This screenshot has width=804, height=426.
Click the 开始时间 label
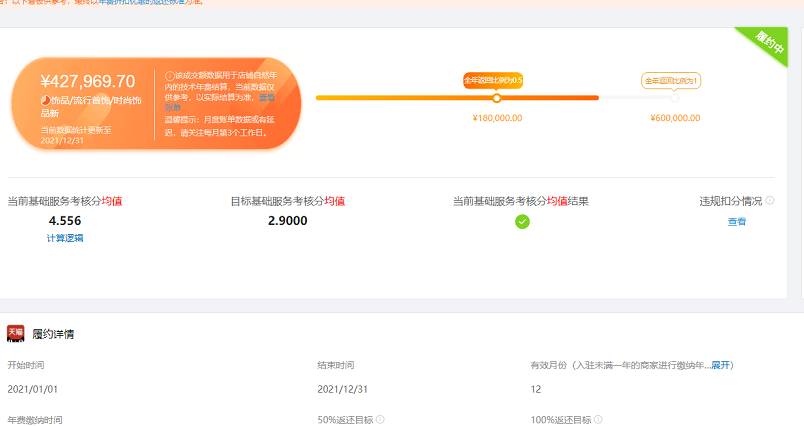pos(26,365)
